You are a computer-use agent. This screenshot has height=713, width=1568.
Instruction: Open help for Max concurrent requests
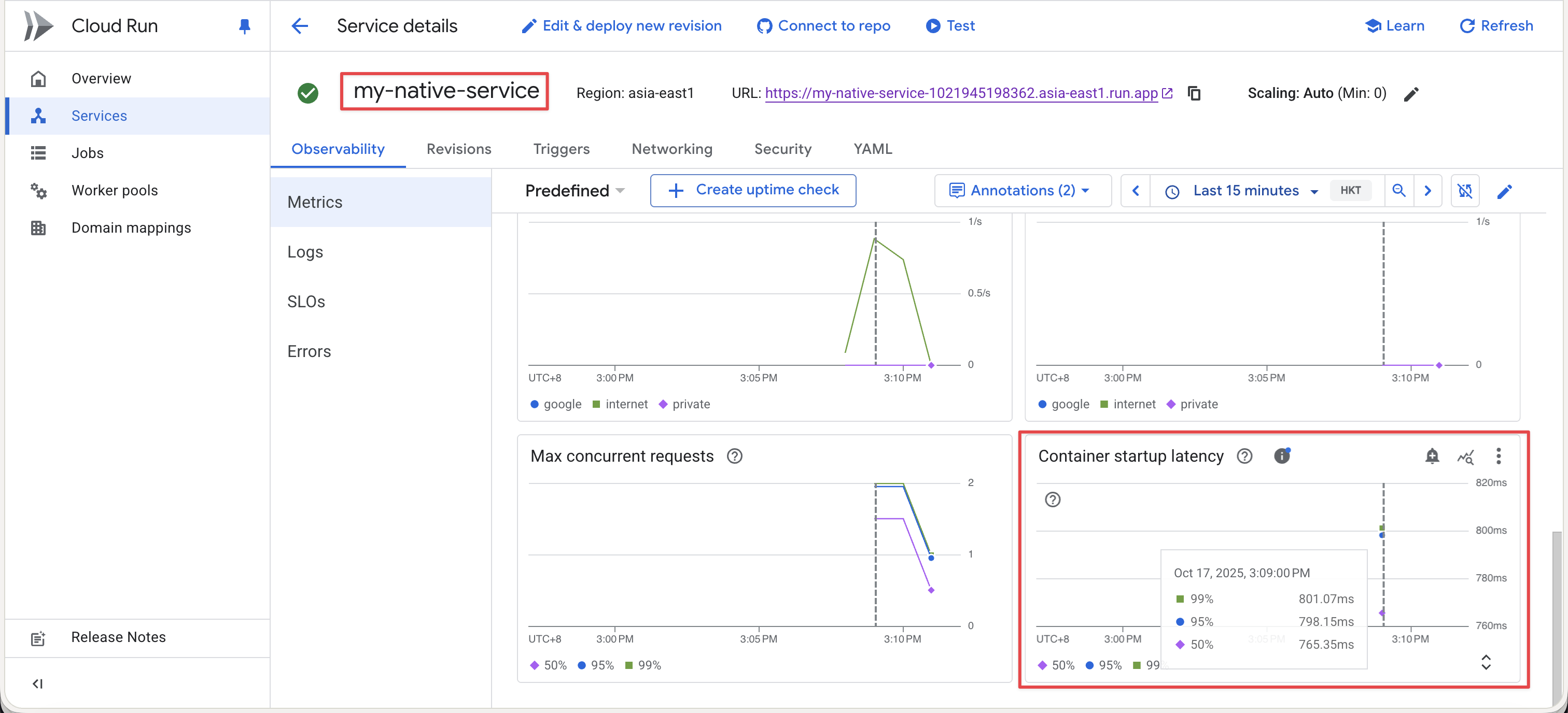click(735, 455)
